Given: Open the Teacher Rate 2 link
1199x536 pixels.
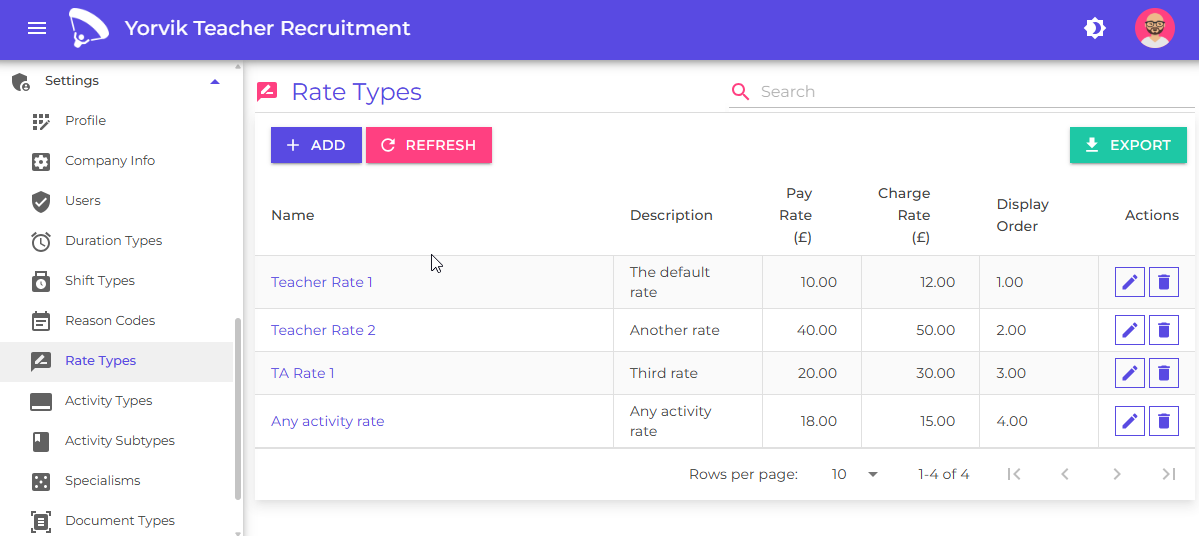Looking at the screenshot, I should tap(323, 330).
